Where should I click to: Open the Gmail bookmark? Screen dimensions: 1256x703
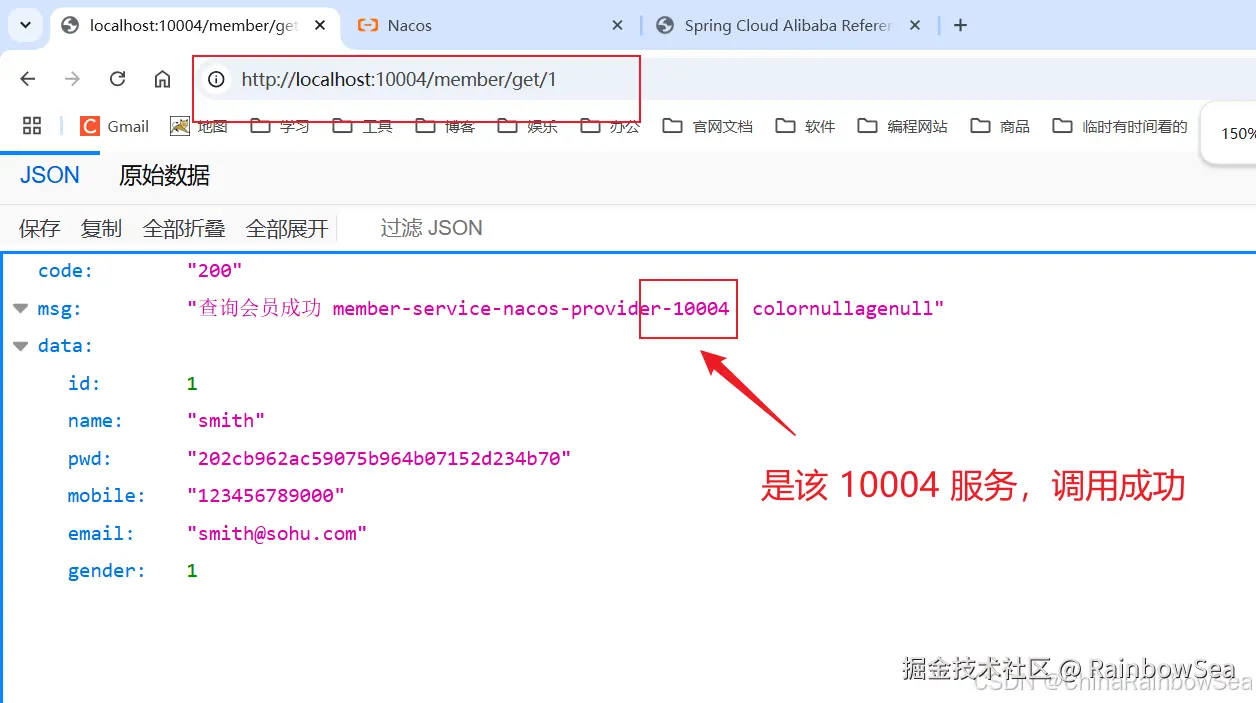coord(114,125)
